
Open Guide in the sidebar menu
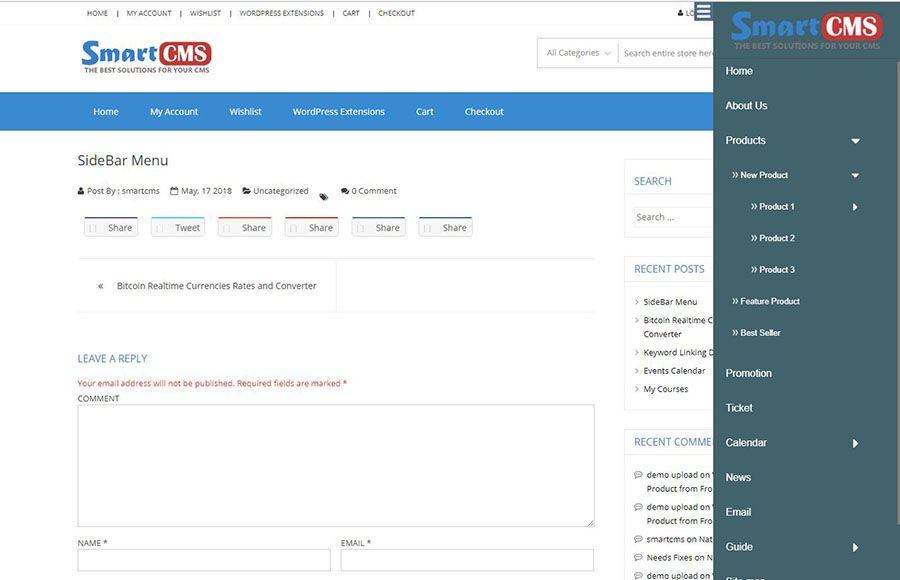[739, 547]
